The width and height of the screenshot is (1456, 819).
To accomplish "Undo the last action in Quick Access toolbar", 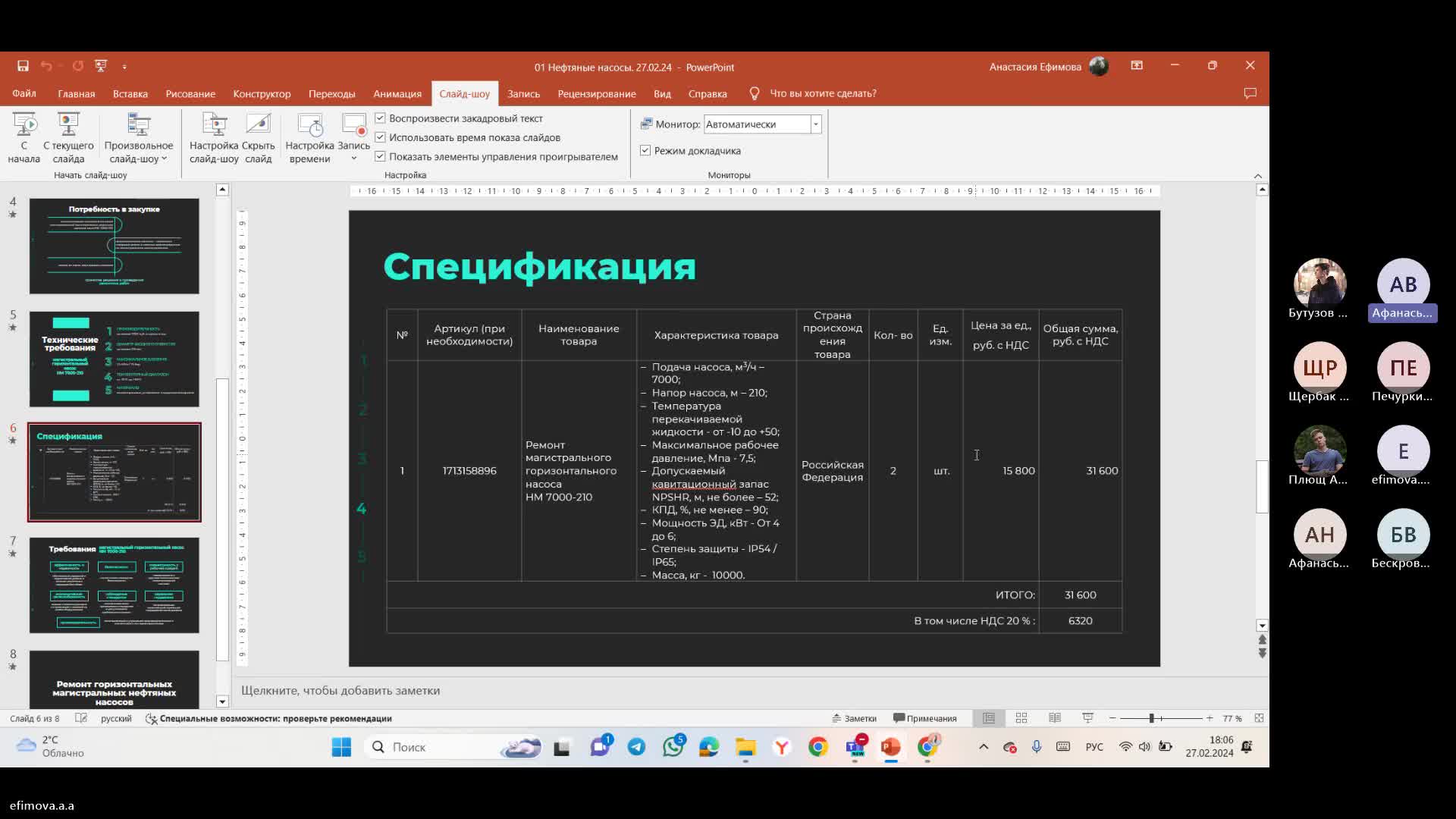I will coord(46,66).
